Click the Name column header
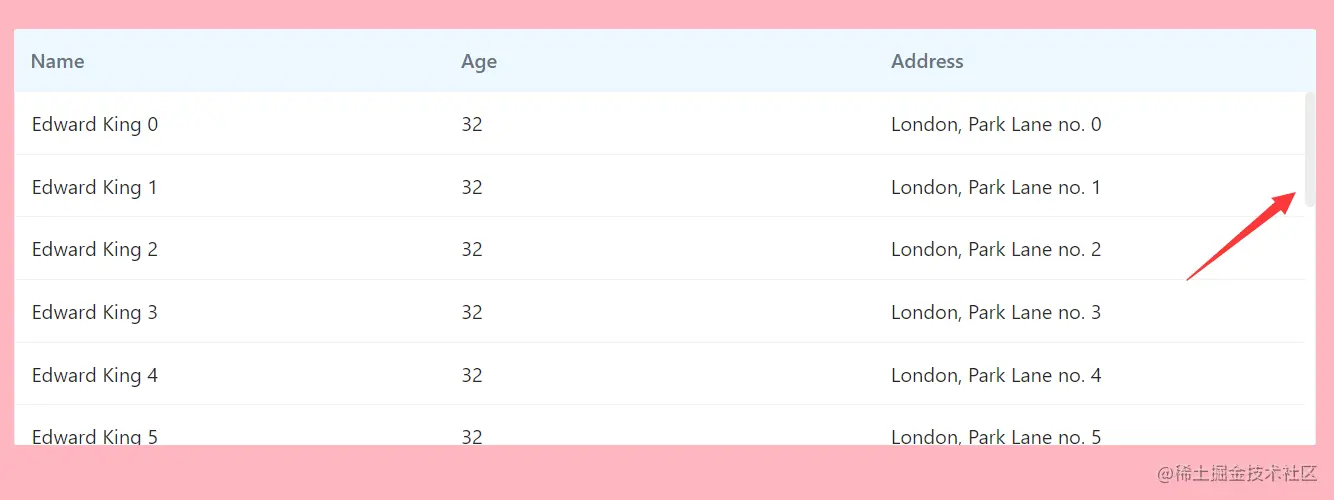1334x500 pixels. [x=58, y=61]
